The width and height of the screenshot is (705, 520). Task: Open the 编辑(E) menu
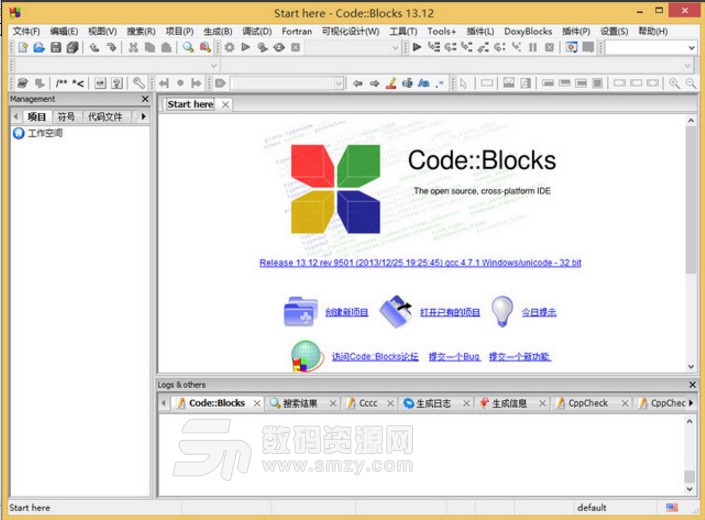[64, 31]
